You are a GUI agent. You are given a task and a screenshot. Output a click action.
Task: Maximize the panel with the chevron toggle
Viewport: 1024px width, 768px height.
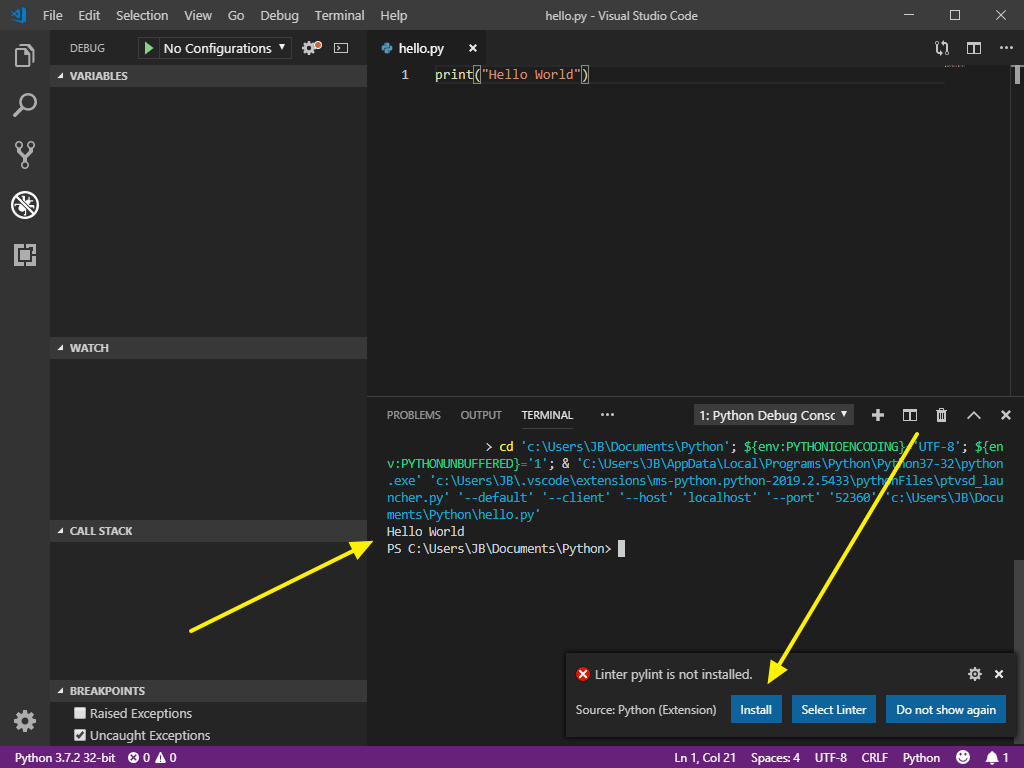pos(973,414)
